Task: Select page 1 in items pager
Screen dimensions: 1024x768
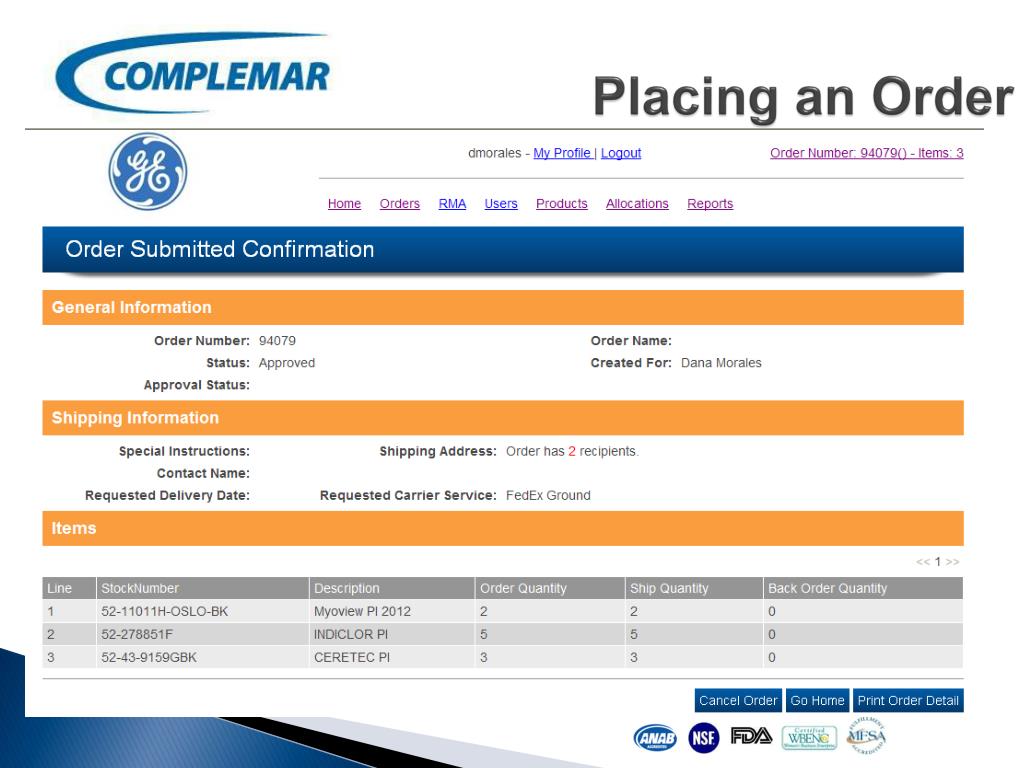Action: (938, 562)
